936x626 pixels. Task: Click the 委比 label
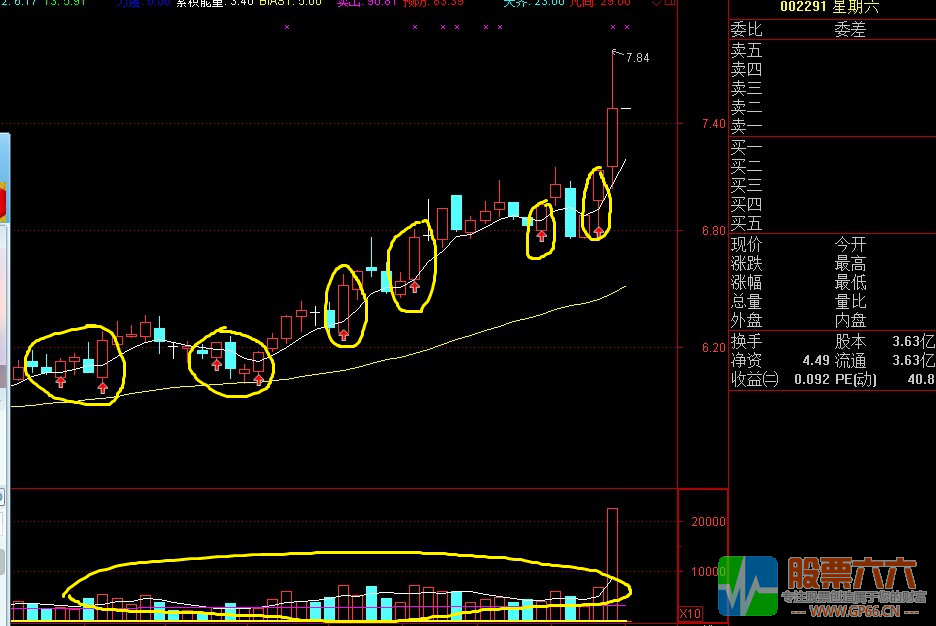(746, 30)
